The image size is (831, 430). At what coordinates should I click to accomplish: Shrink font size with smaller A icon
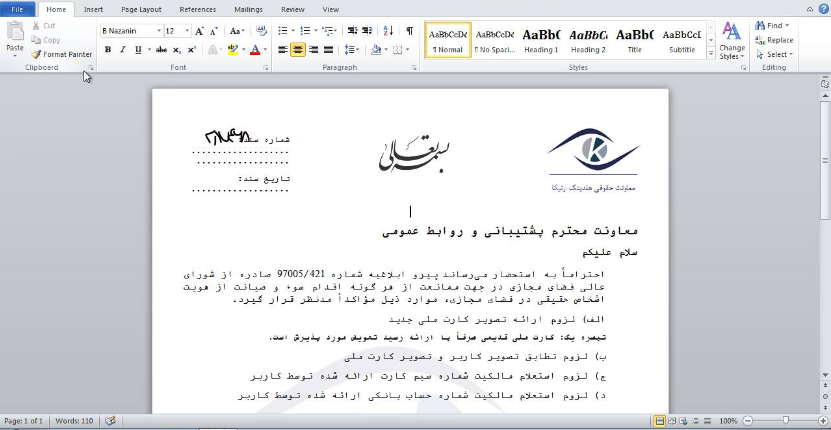coord(214,31)
